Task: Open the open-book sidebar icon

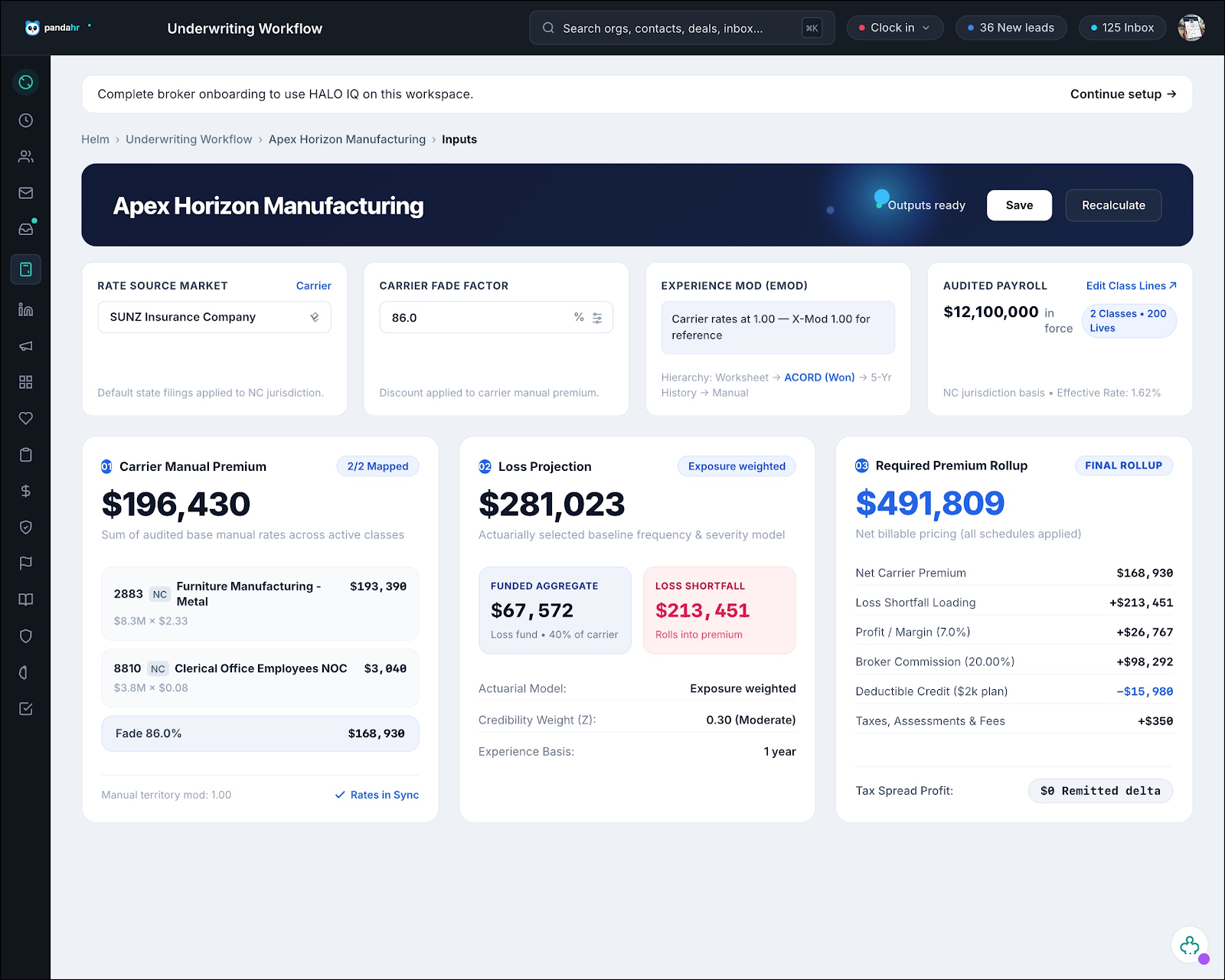Action: pyautogui.click(x=26, y=599)
